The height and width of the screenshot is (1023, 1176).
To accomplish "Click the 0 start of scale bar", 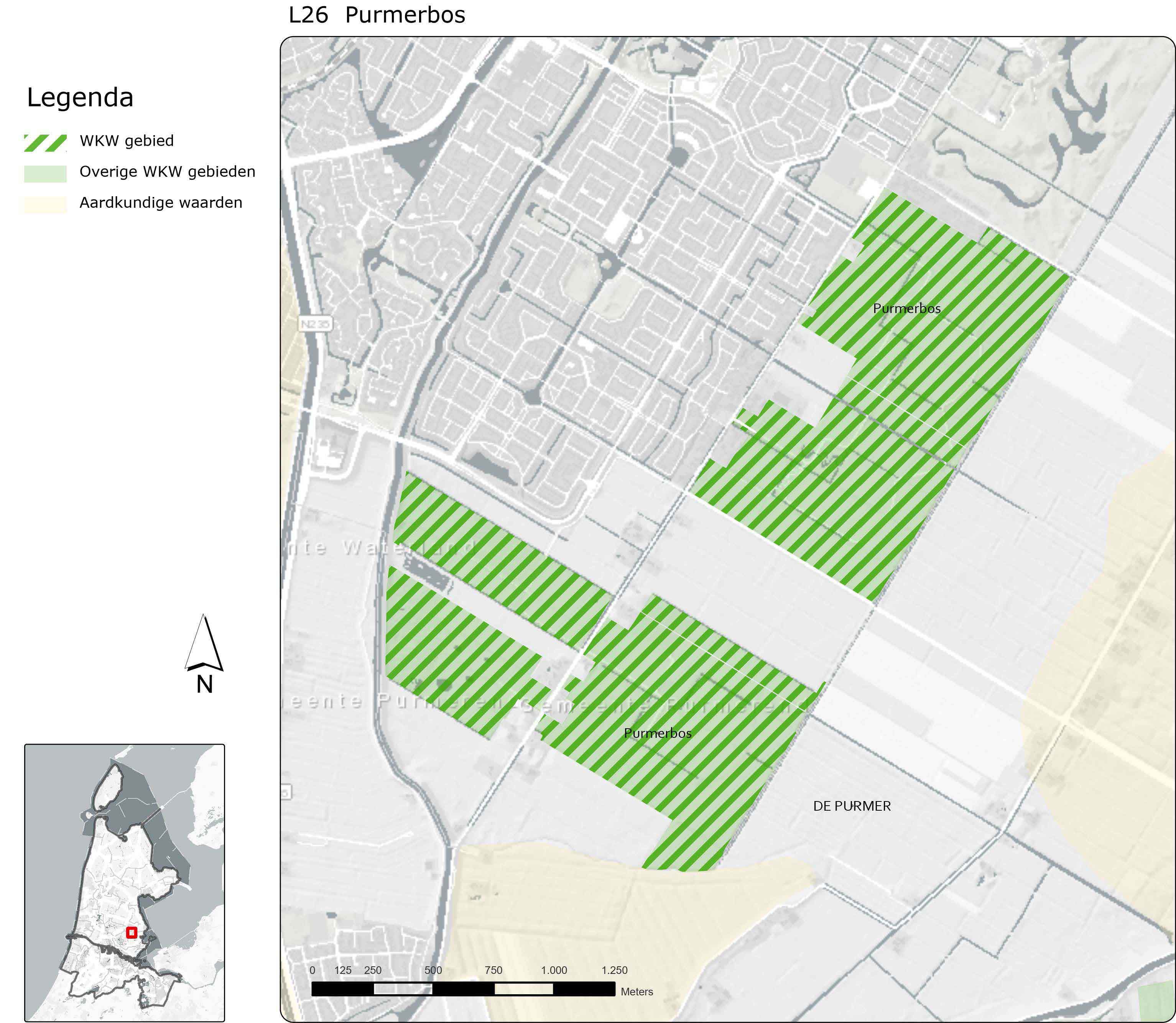I will 313,970.
